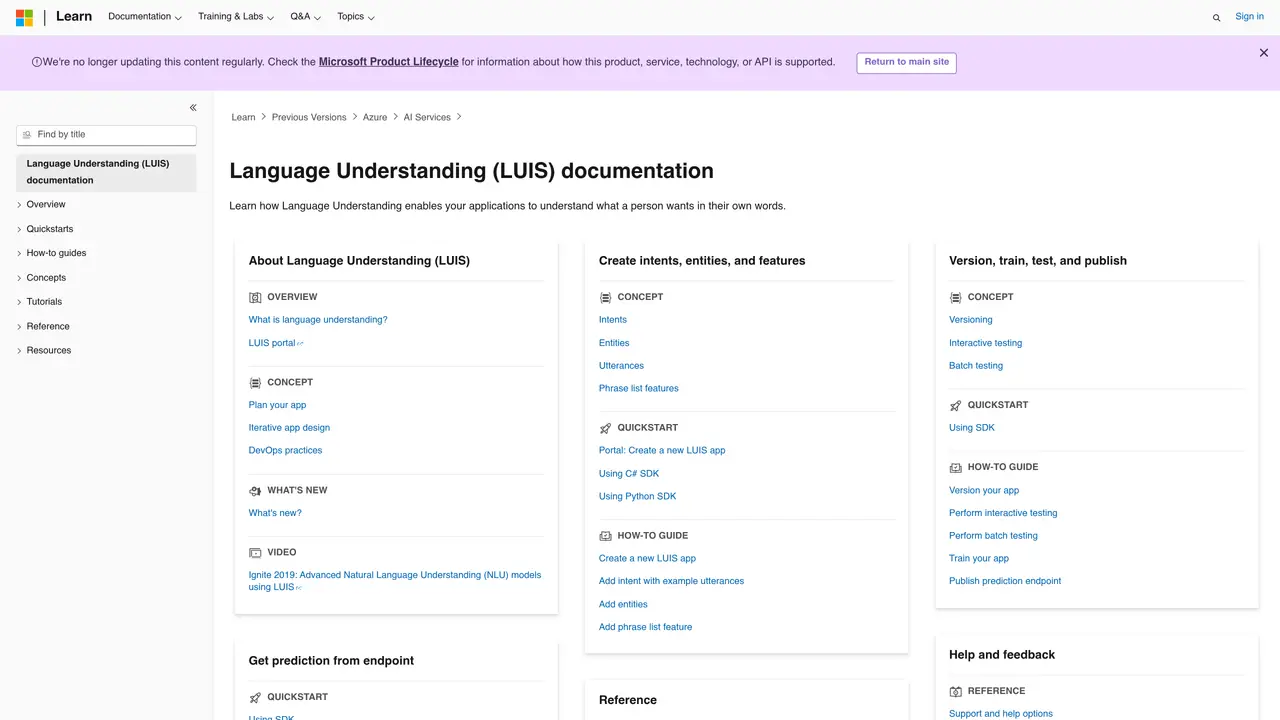Click the Video icon in About card
Image resolution: width=1280 pixels, height=720 pixels.
tap(255, 553)
